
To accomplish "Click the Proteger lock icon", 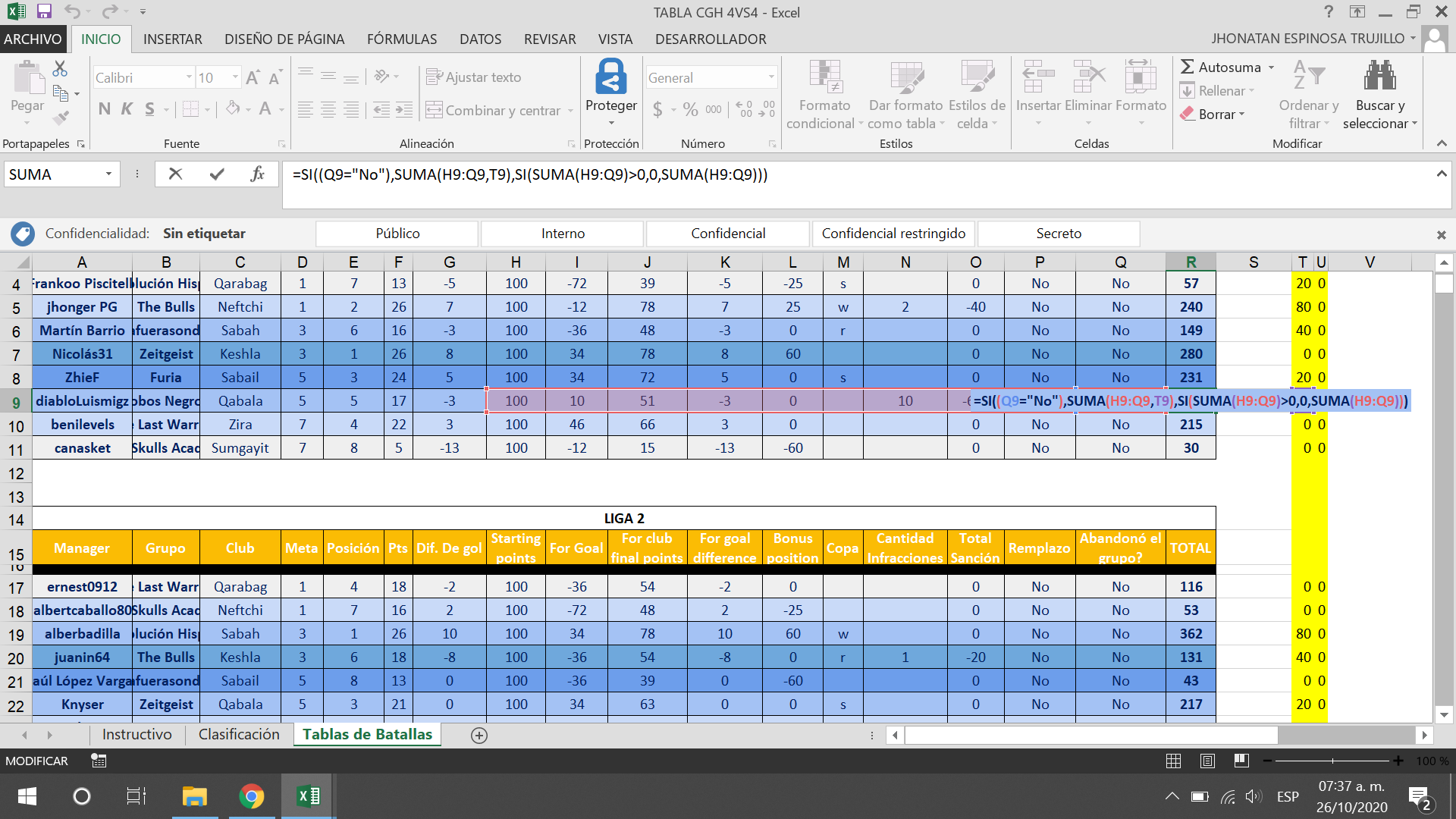I will pos(611,76).
